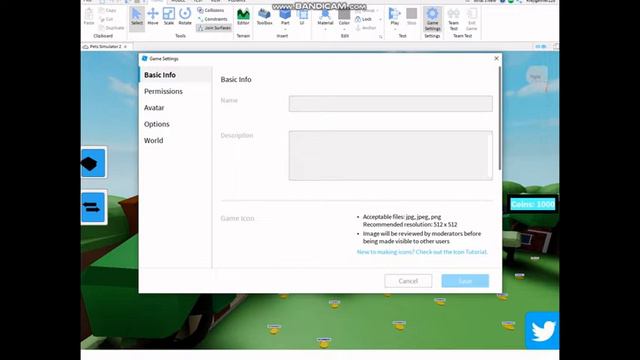Insert a new Part
The image size is (640, 360).
coord(285,15)
